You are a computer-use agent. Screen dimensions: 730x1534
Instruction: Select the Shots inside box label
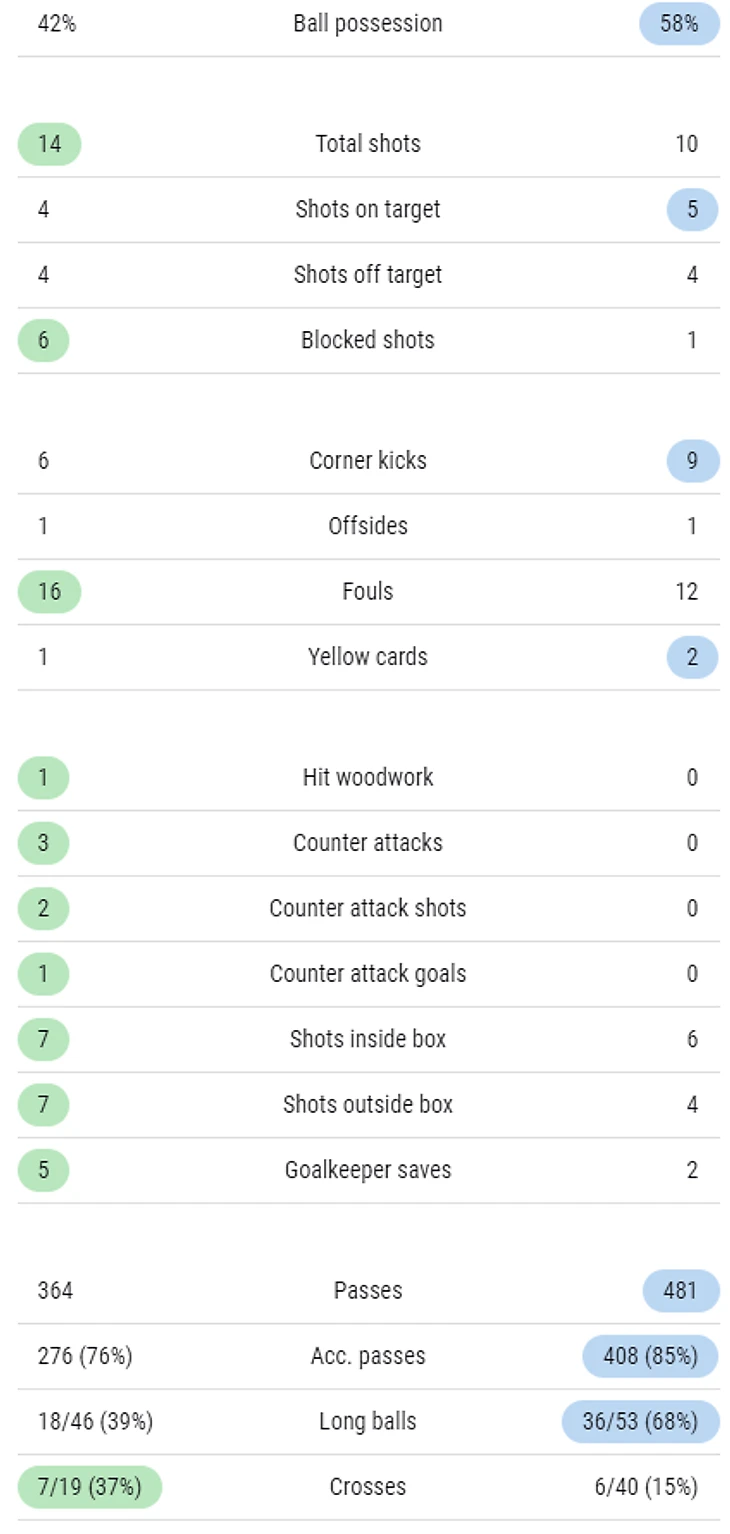(x=368, y=1039)
